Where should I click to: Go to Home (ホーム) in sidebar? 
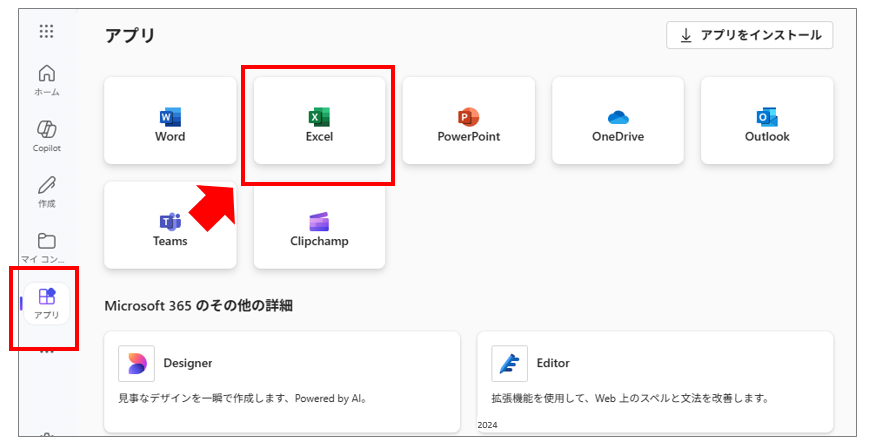coord(47,80)
